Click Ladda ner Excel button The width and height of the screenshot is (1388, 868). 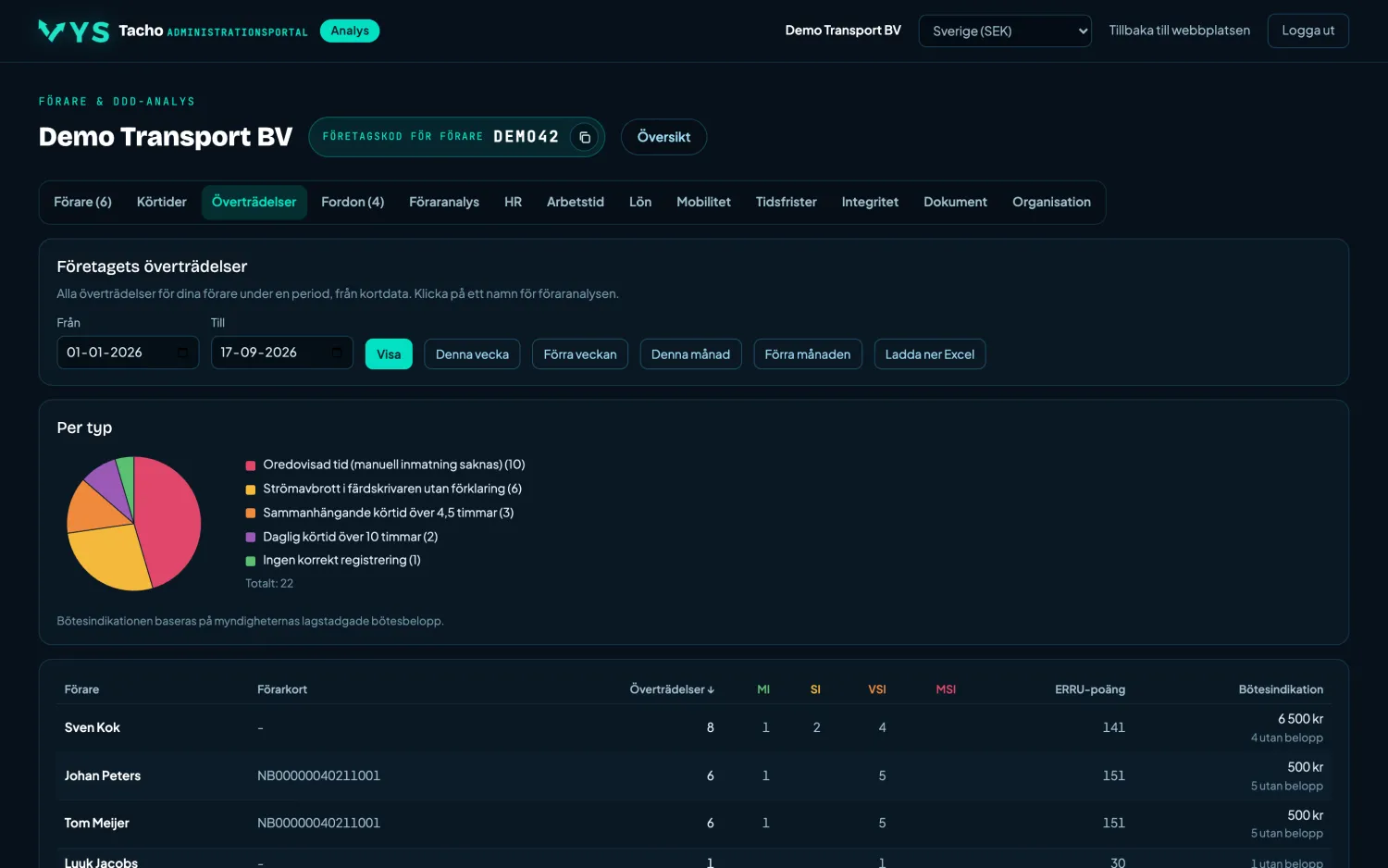(x=930, y=354)
